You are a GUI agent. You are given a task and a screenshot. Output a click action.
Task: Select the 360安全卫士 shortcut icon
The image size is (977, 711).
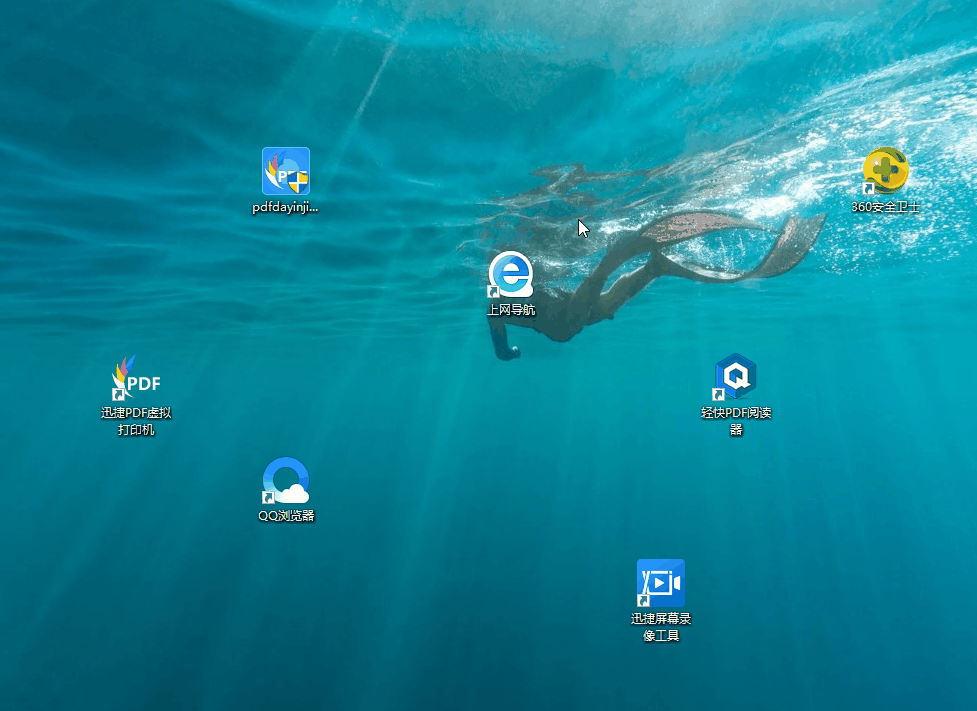click(885, 171)
